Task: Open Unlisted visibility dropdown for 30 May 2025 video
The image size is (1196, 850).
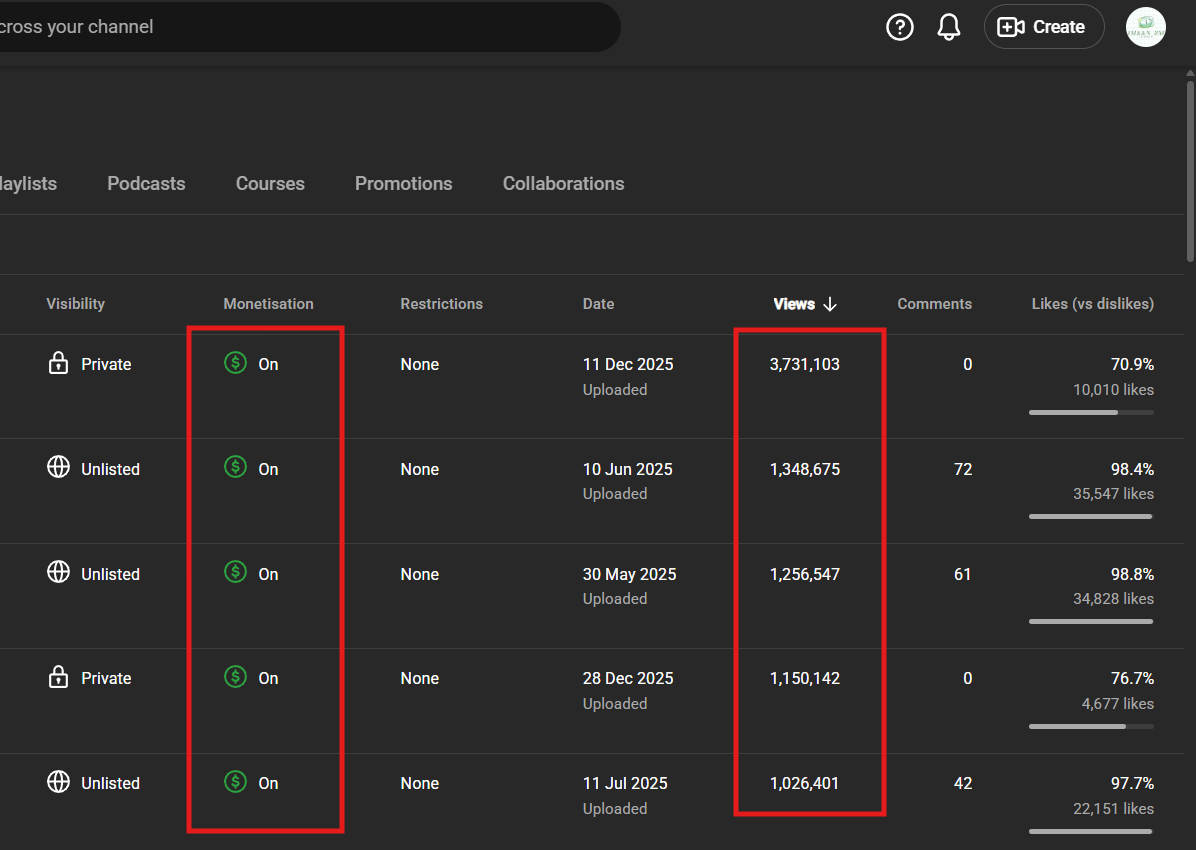Action: pyautogui.click(x=110, y=574)
